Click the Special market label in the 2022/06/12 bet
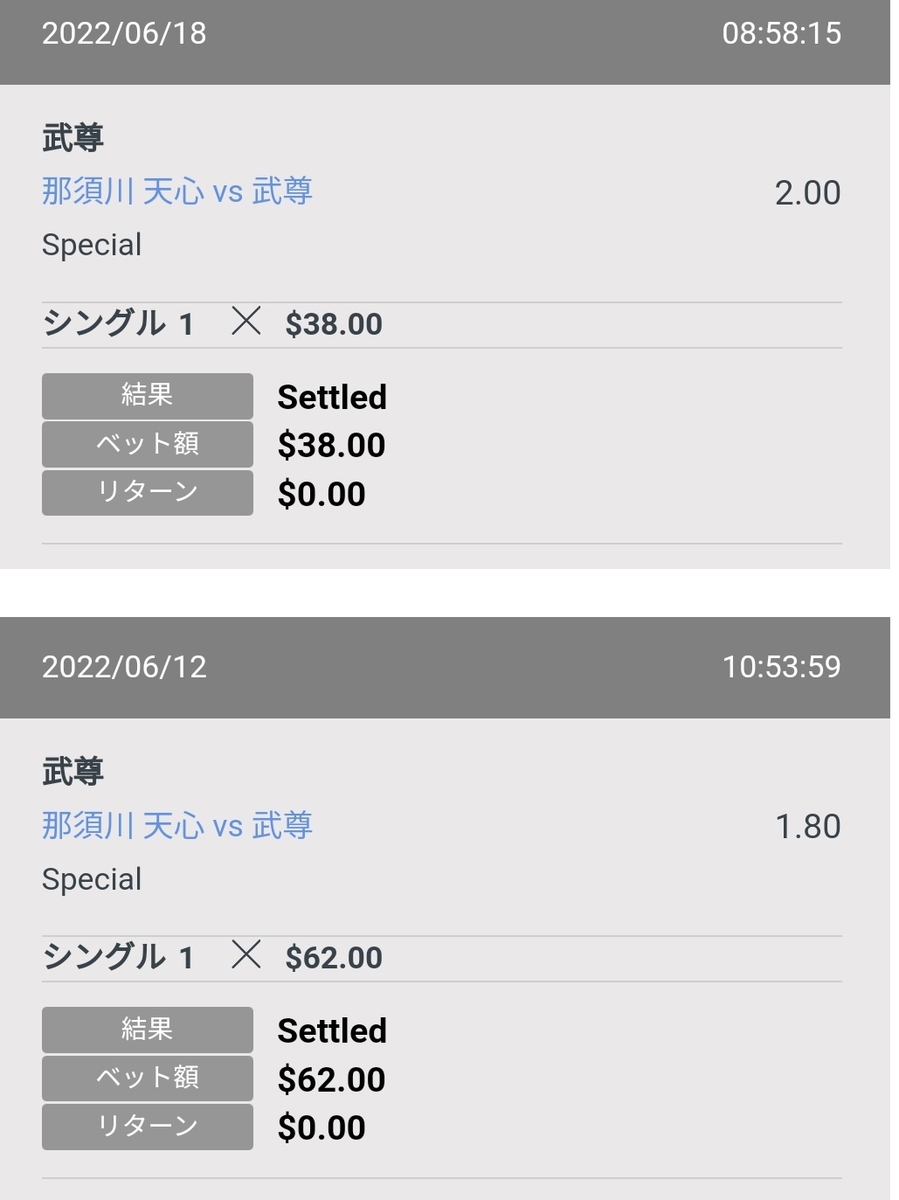The height and width of the screenshot is (1200, 899). pos(92,880)
